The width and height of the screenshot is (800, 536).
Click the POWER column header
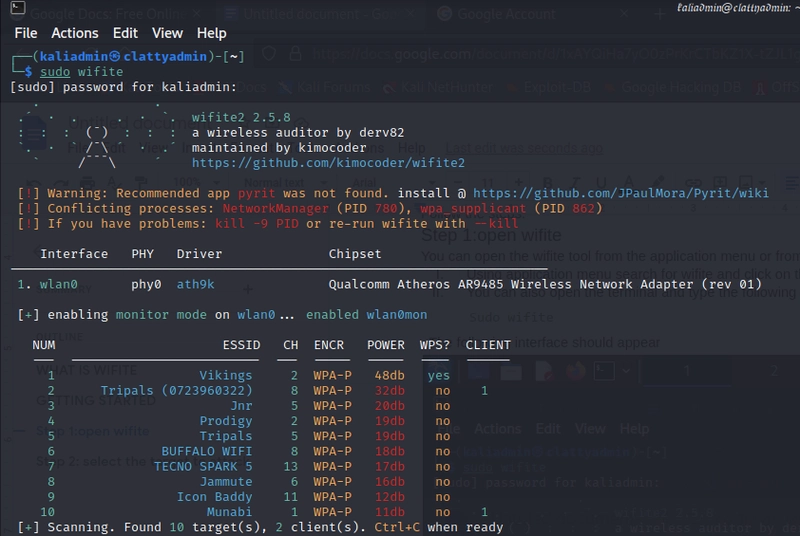386,345
